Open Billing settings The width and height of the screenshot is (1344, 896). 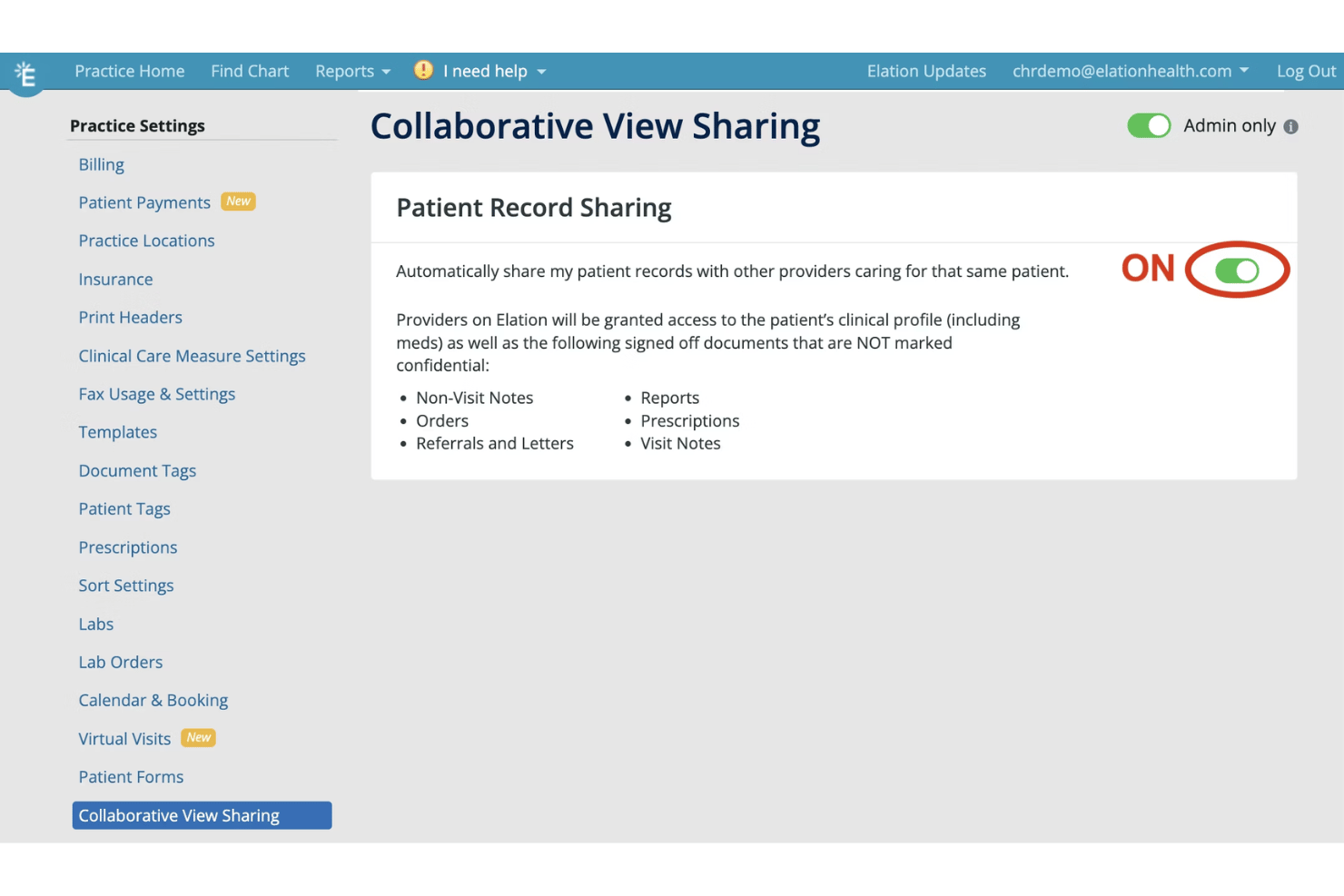click(101, 164)
